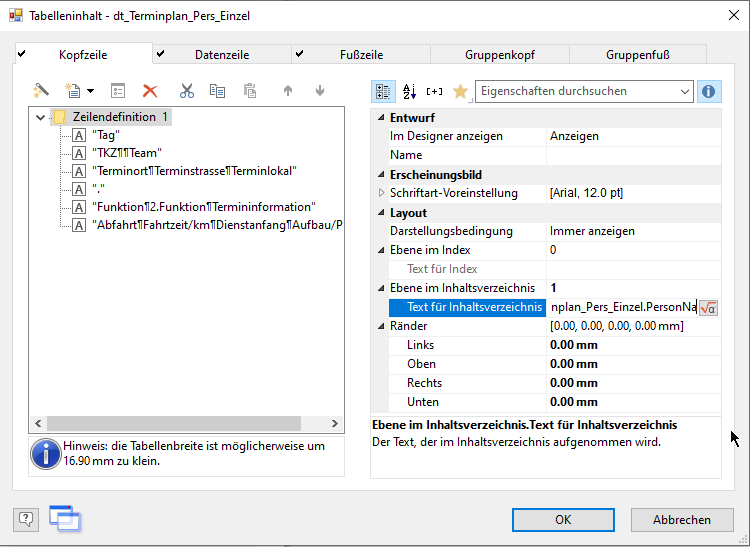Toggle the blue info description icon
This screenshot has width=750, height=547.
tap(709, 91)
